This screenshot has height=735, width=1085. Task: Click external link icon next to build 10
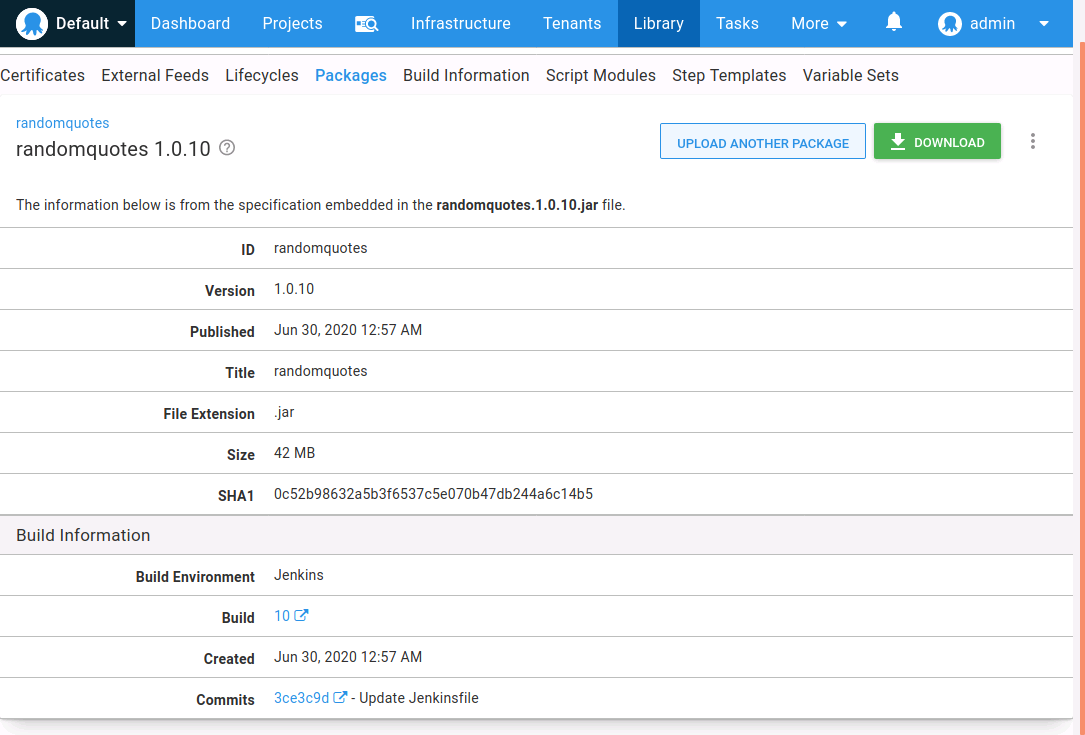(302, 616)
